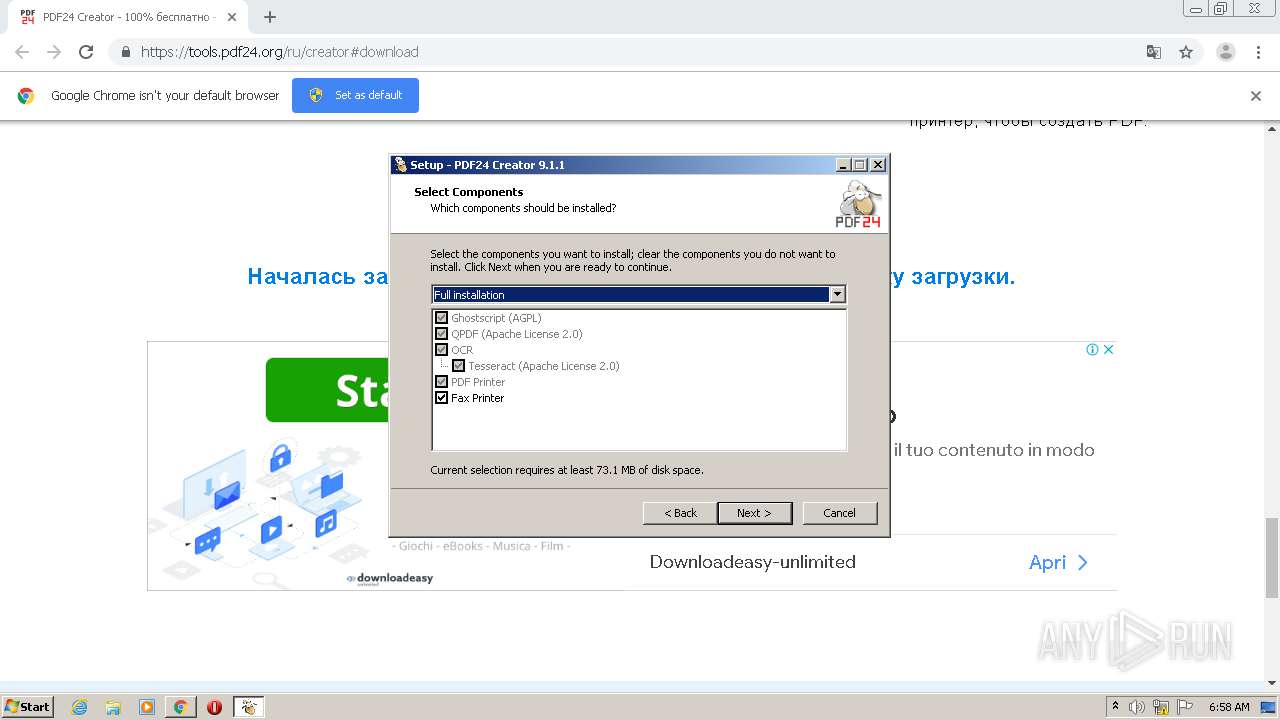Open the media player taskbar icon
The width and height of the screenshot is (1280, 720).
tap(147, 707)
